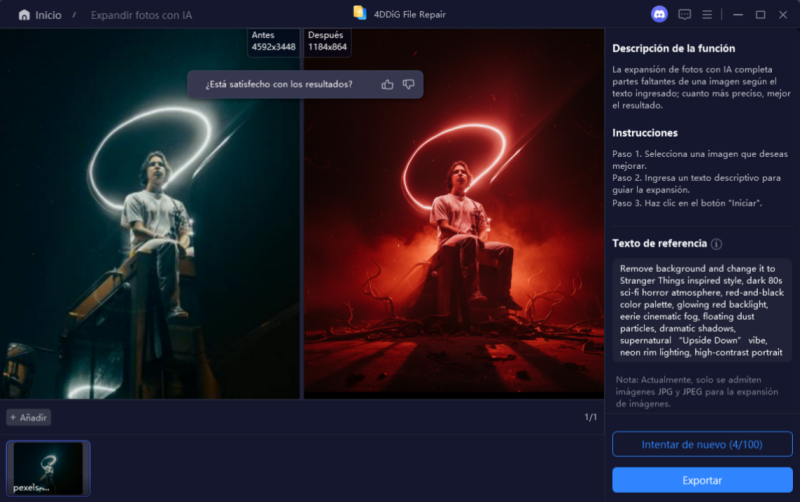Open the feedback chat icon

pos(684,14)
